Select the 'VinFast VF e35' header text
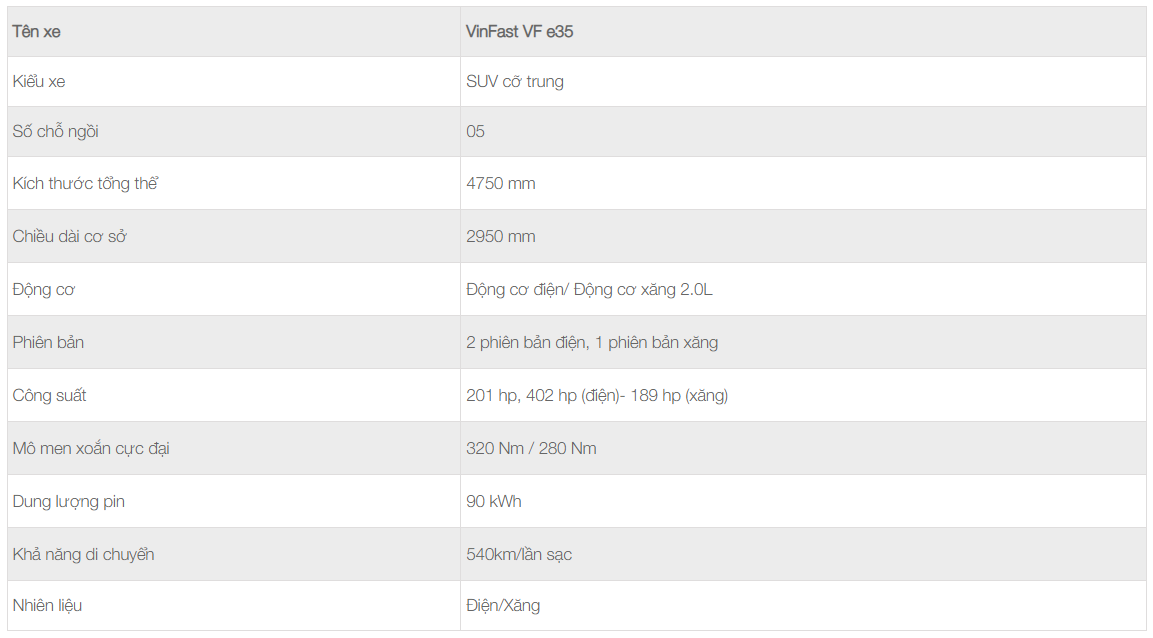Image resolution: width=1153 pixels, height=638 pixels. [x=519, y=32]
